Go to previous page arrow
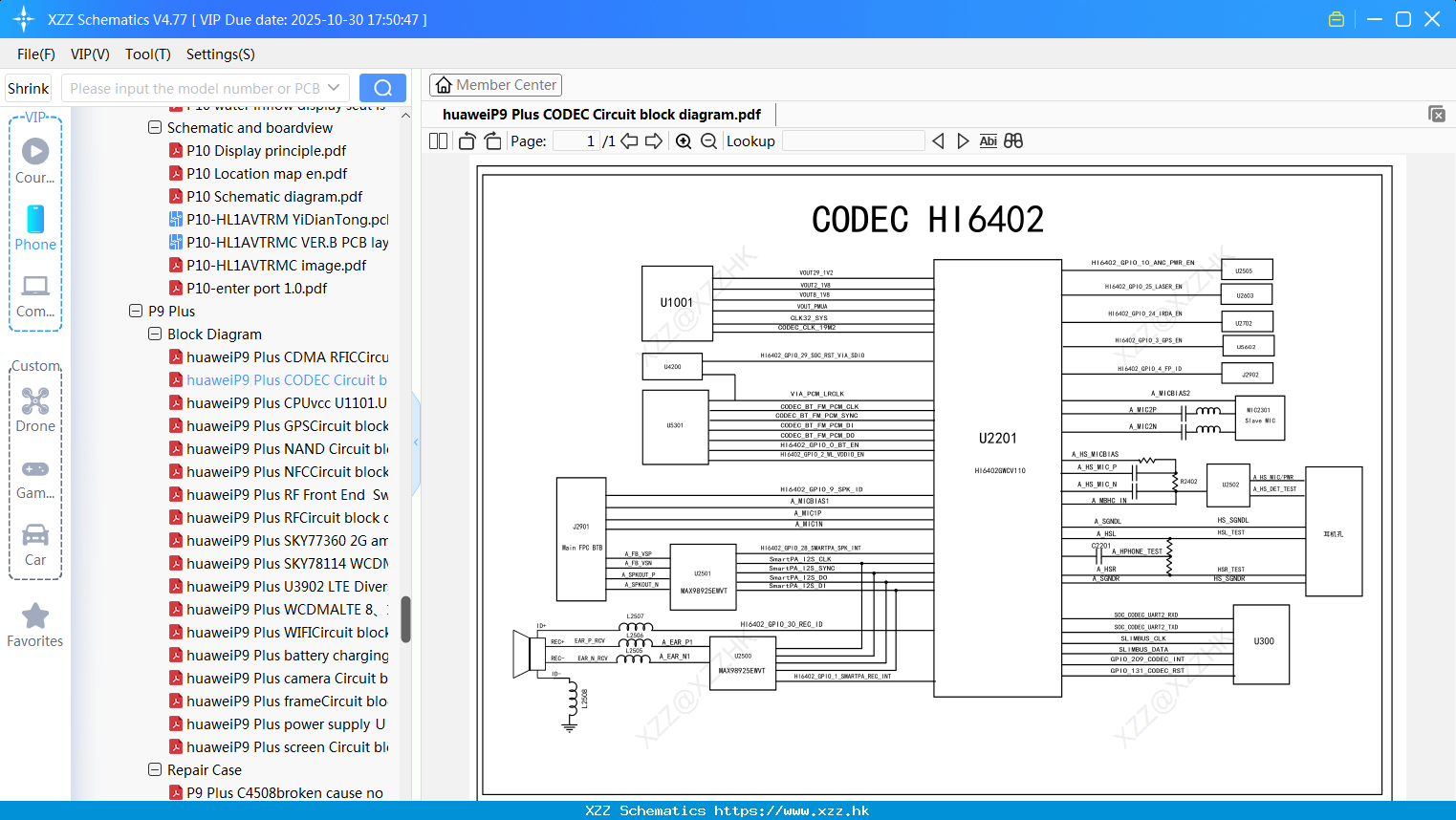This screenshot has width=1456, height=820. (629, 141)
